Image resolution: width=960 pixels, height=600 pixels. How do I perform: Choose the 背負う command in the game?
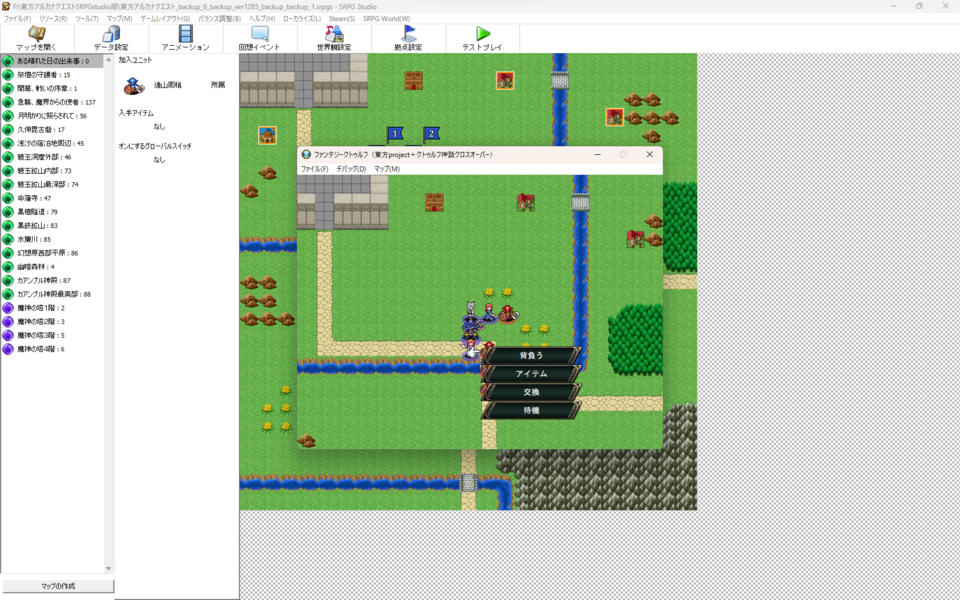click(531, 355)
